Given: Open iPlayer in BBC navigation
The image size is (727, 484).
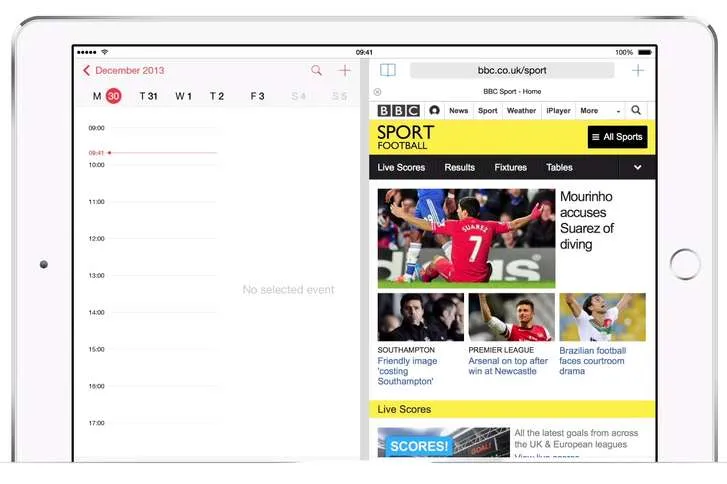Looking at the screenshot, I should coord(558,110).
